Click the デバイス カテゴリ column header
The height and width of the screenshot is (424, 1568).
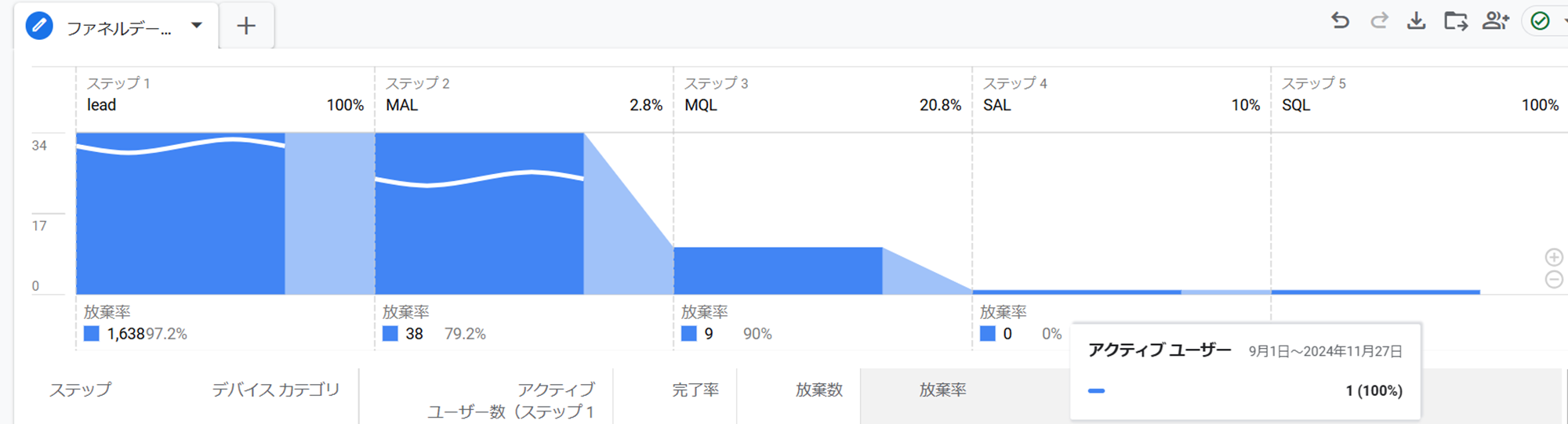(275, 390)
